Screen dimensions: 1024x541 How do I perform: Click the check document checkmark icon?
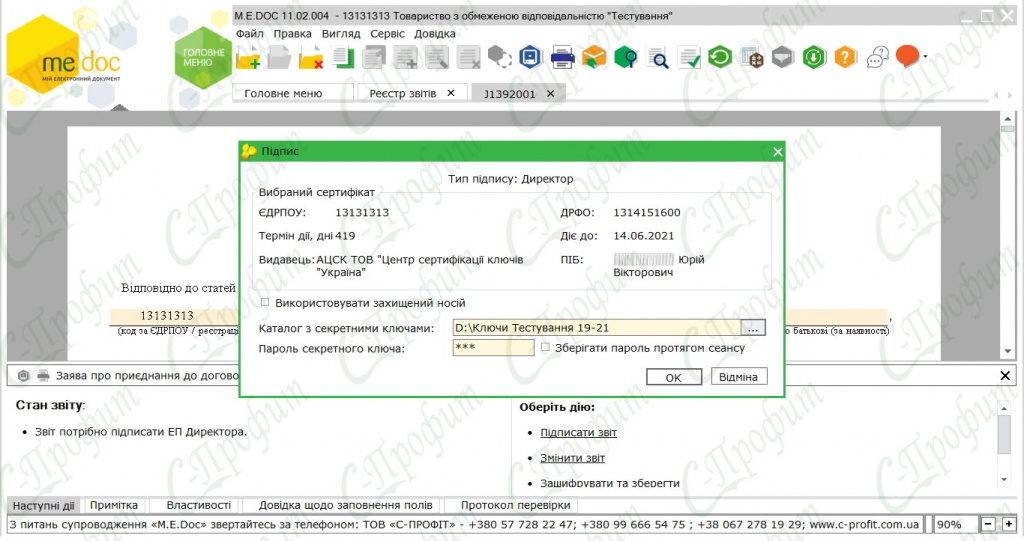[689, 57]
